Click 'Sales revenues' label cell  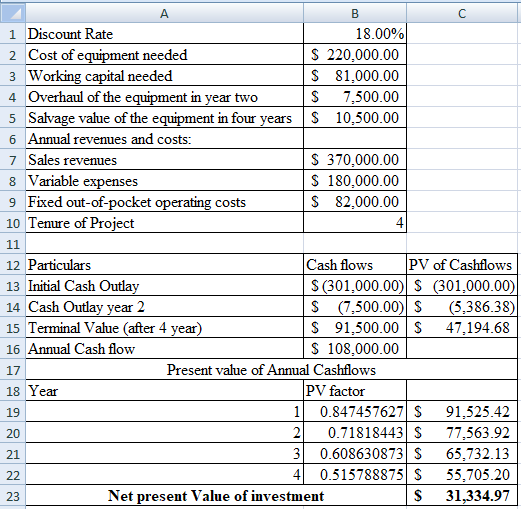tap(164, 160)
